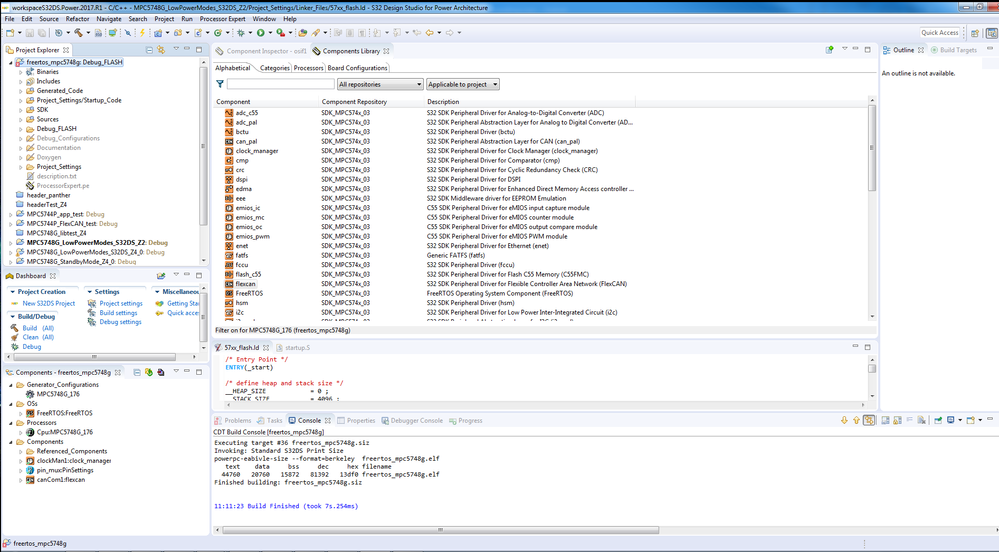This screenshot has height=552, width=999.
Task: Click the Build (All) link in Dashboard
Action: tap(38, 328)
